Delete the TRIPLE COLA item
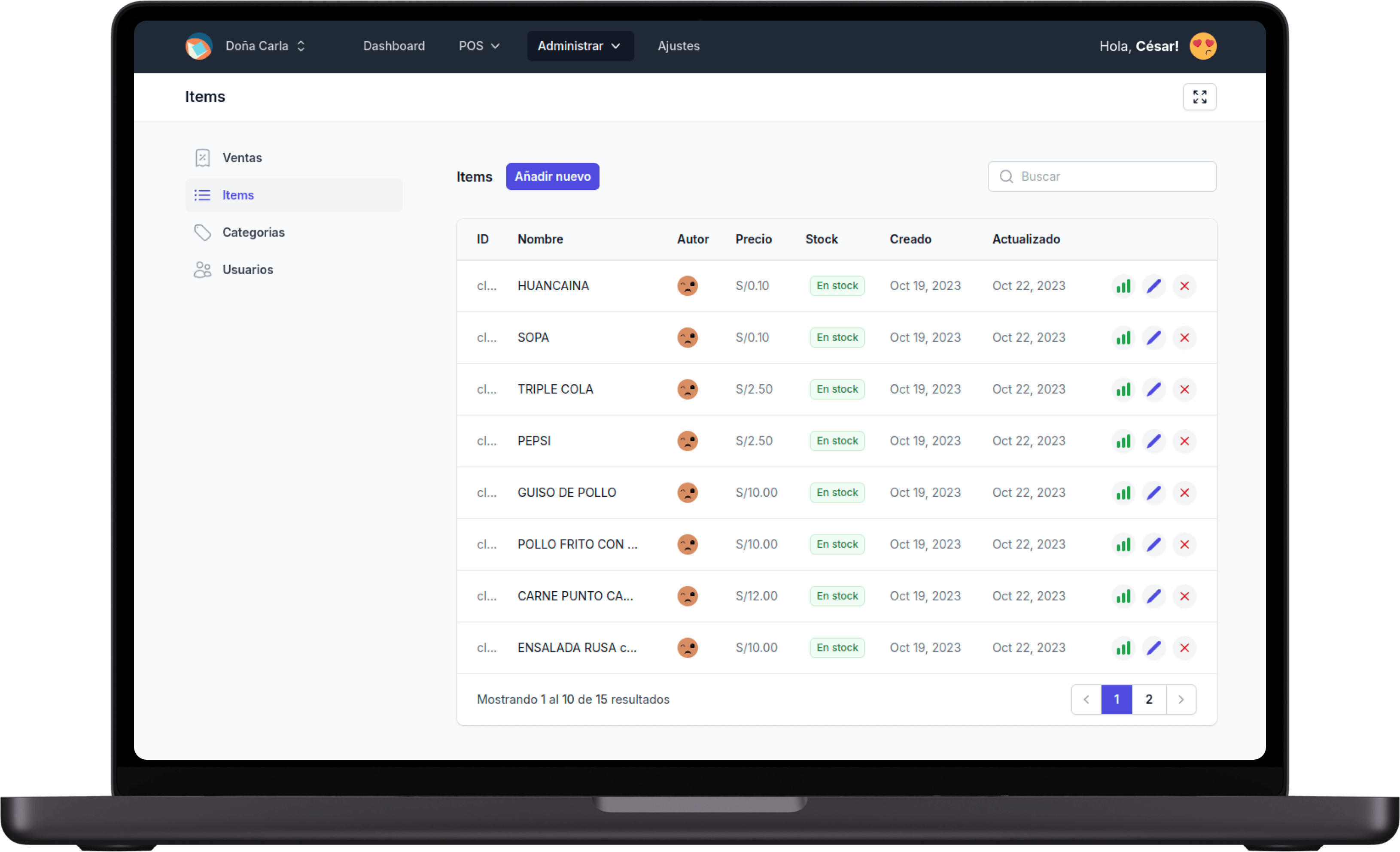This screenshot has height=852, width=1400. point(1184,389)
